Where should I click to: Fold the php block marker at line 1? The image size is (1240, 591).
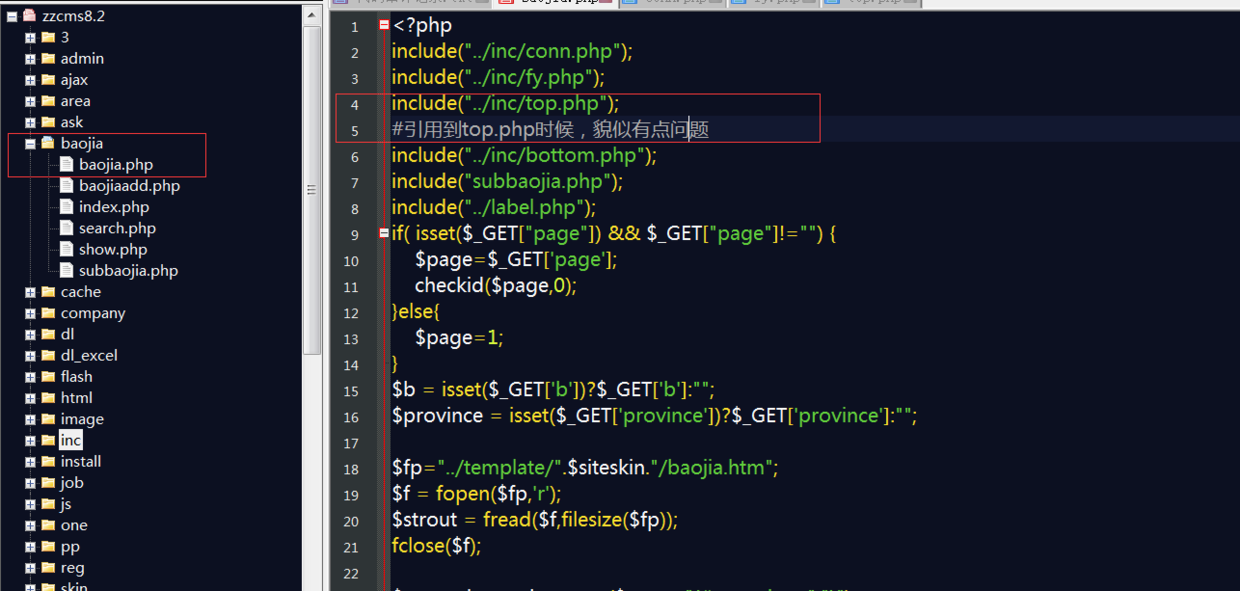point(384,26)
